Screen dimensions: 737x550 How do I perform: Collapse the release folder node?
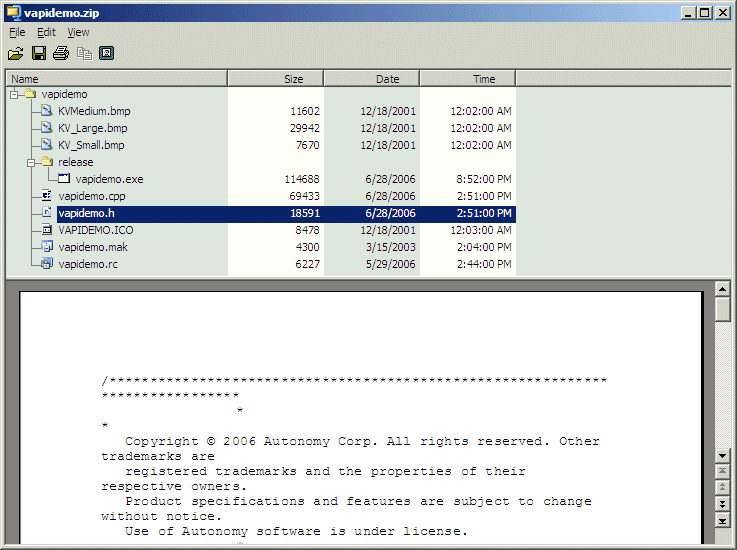(31, 162)
